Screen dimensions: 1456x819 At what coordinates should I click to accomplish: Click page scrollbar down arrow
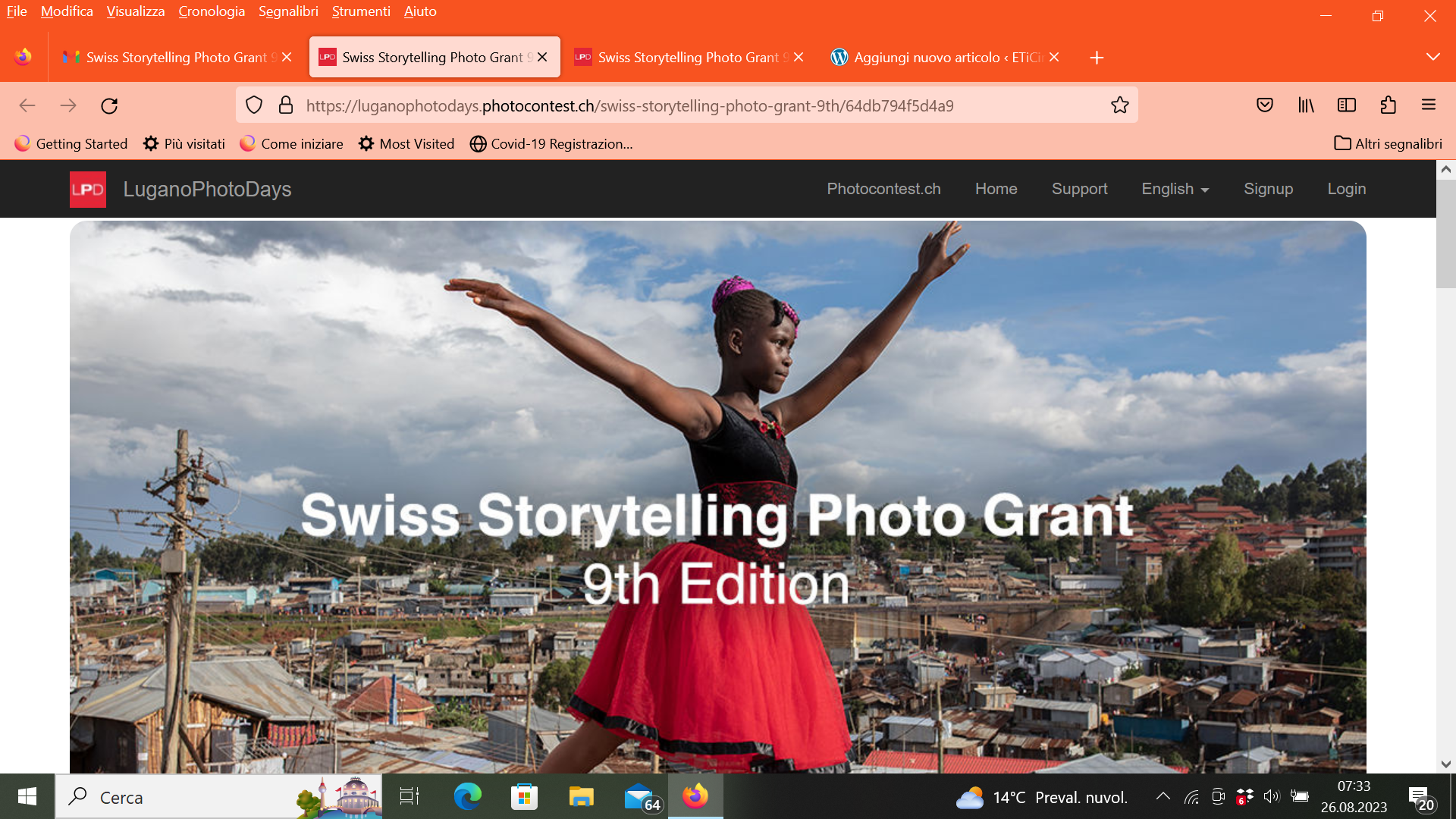[x=1445, y=764]
